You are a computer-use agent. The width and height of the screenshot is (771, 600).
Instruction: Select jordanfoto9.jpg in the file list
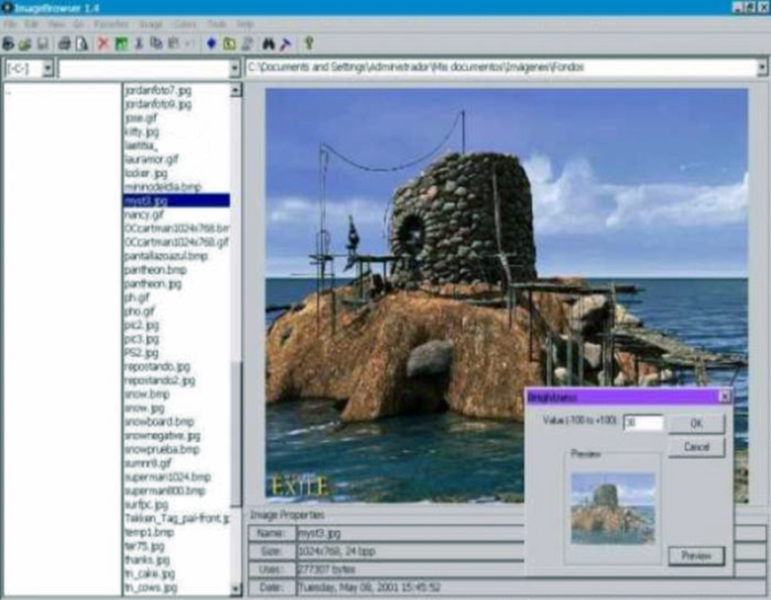pyautogui.click(x=158, y=104)
